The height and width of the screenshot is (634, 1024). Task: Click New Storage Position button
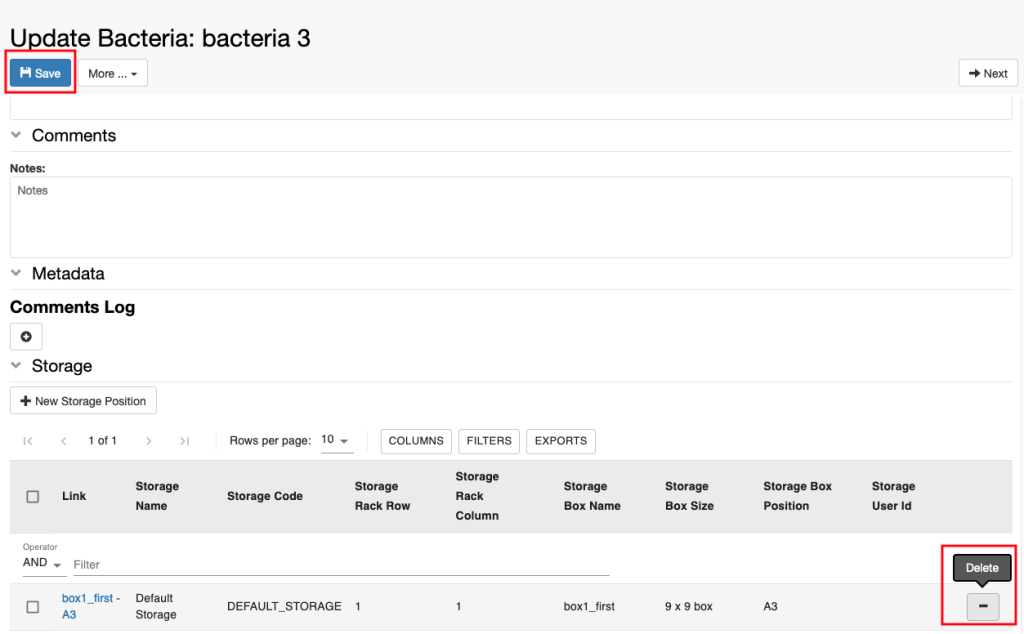pos(84,401)
